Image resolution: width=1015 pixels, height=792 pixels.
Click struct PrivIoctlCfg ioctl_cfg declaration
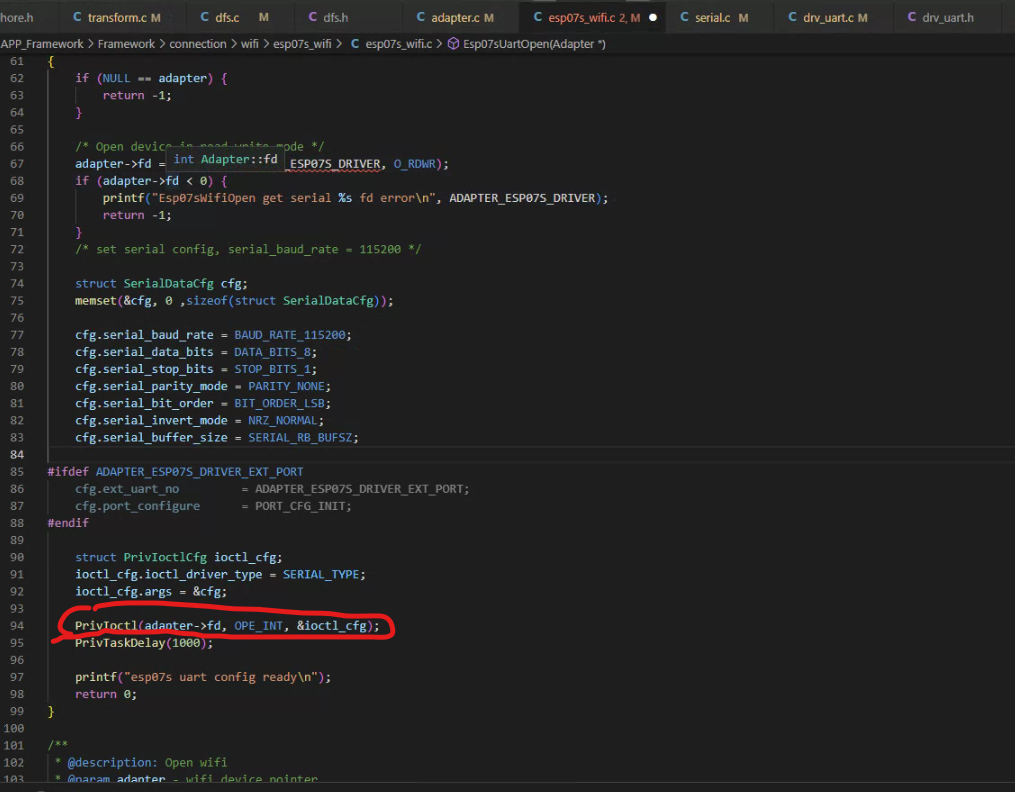[179, 557]
